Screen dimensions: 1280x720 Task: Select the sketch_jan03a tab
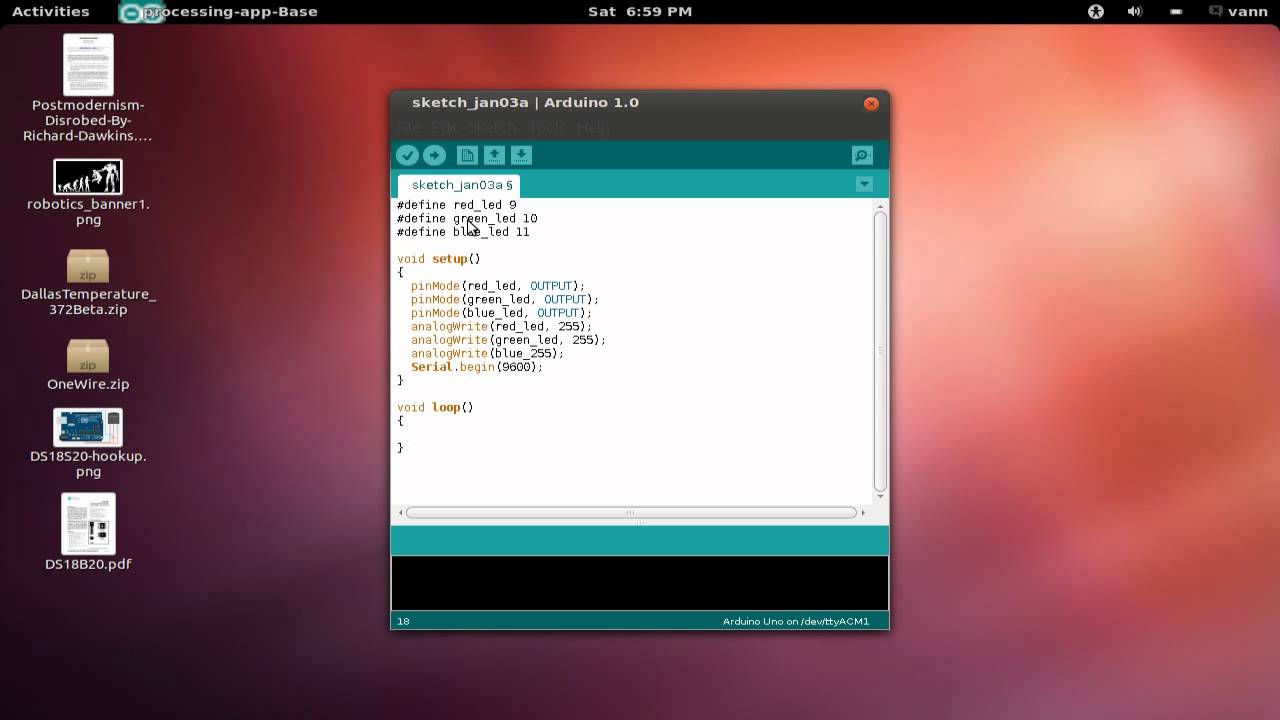click(458, 185)
